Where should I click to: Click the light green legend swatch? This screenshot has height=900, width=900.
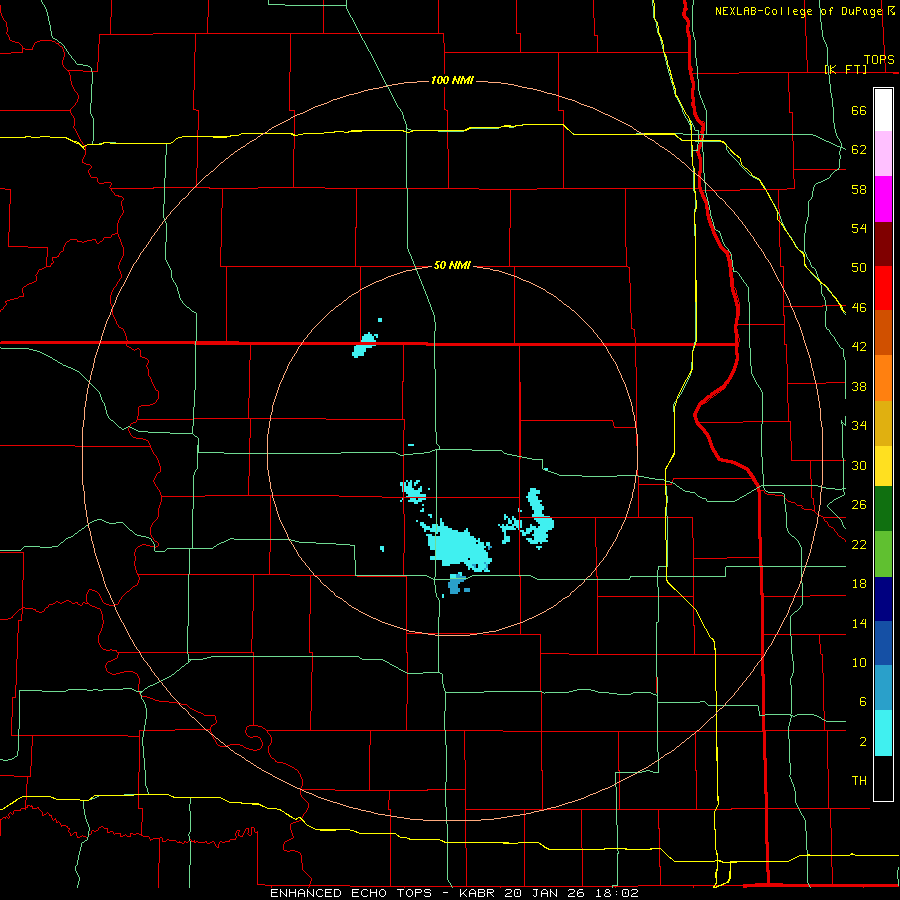point(883,554)
